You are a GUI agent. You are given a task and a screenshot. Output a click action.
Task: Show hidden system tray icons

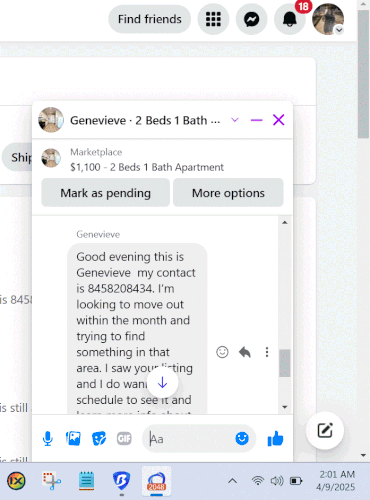coord(232,481)
